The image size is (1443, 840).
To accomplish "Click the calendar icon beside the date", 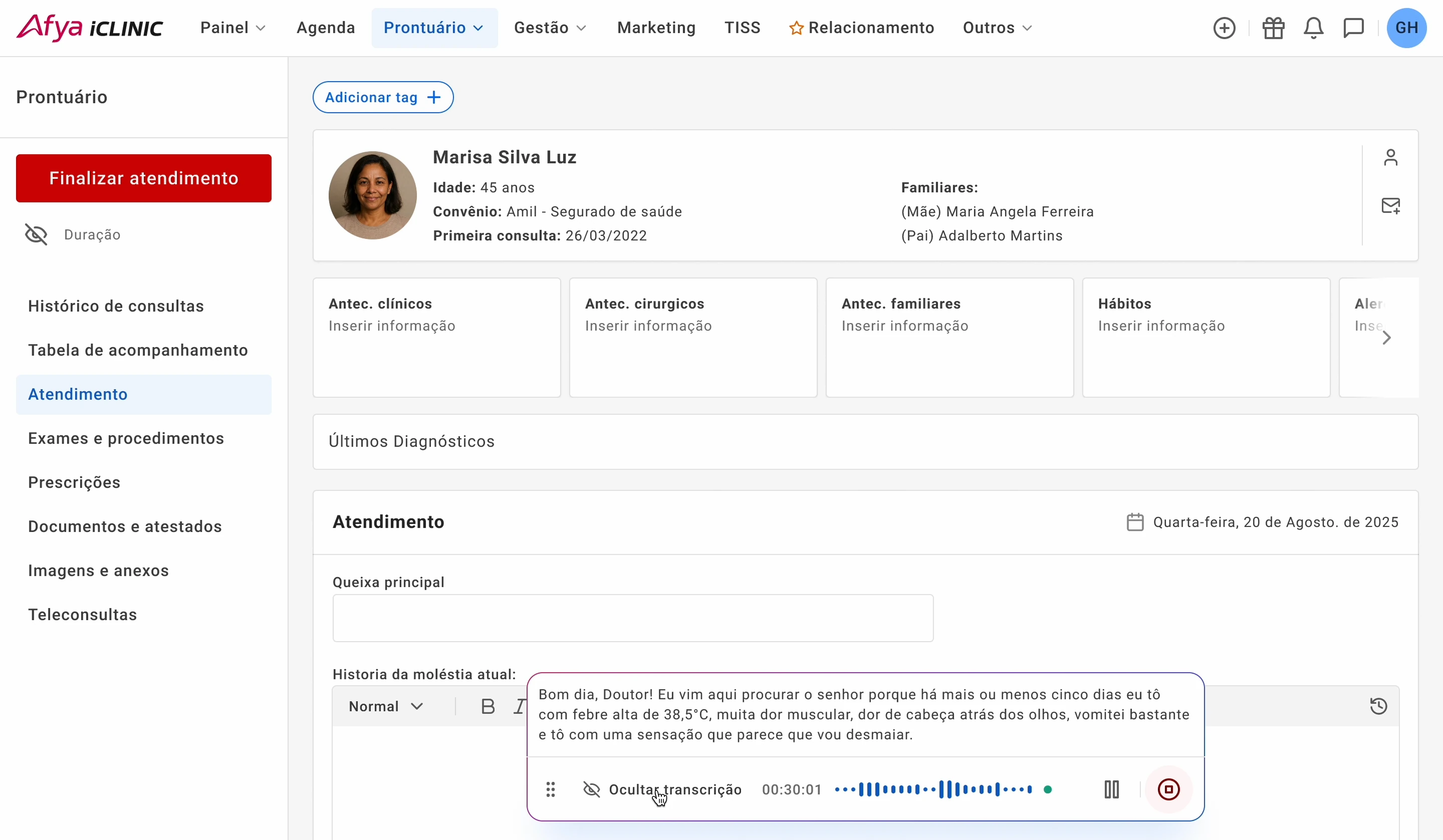I will 1135,522.
